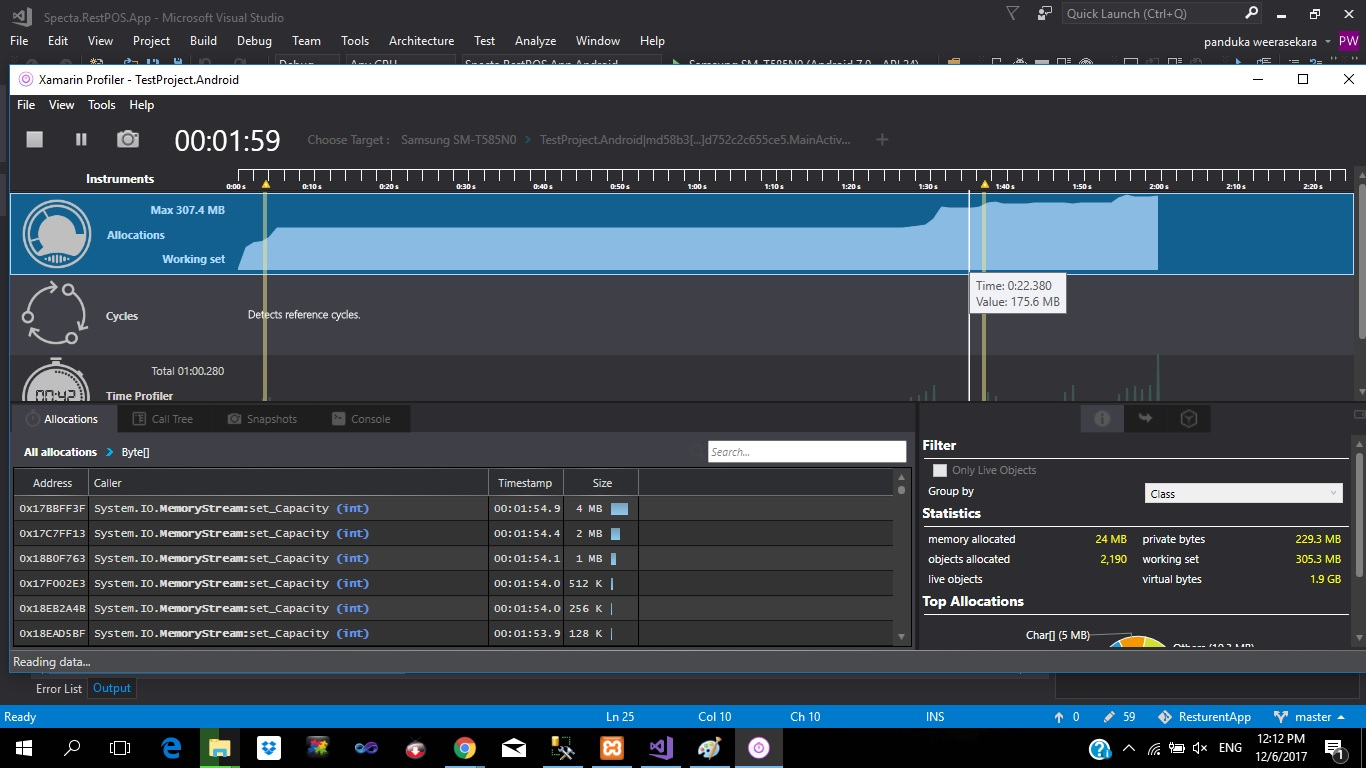1366x768 pixels.
Task: Switch to Visual Studio Output tab
Action: [x=112, y=688]
